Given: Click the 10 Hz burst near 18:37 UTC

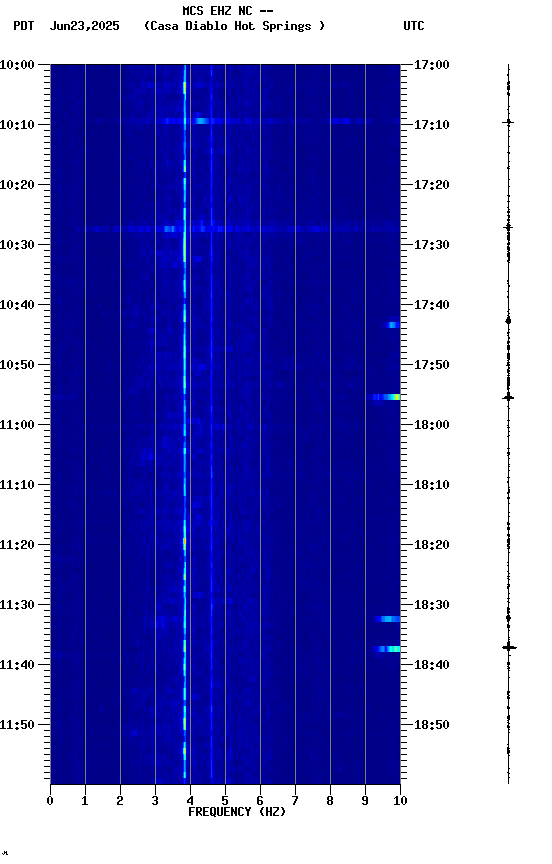Looking at the screenshot, I should pos(387,649).
